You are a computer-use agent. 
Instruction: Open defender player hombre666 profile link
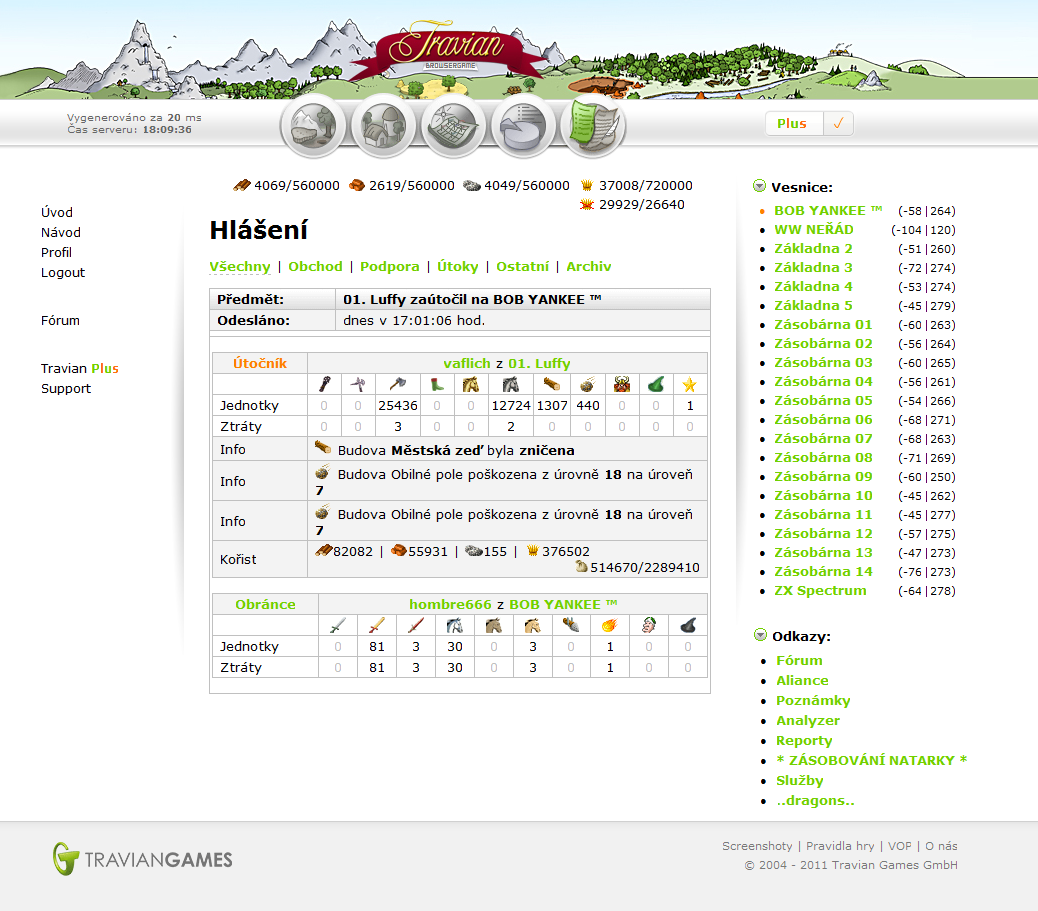tap(450, 604)
